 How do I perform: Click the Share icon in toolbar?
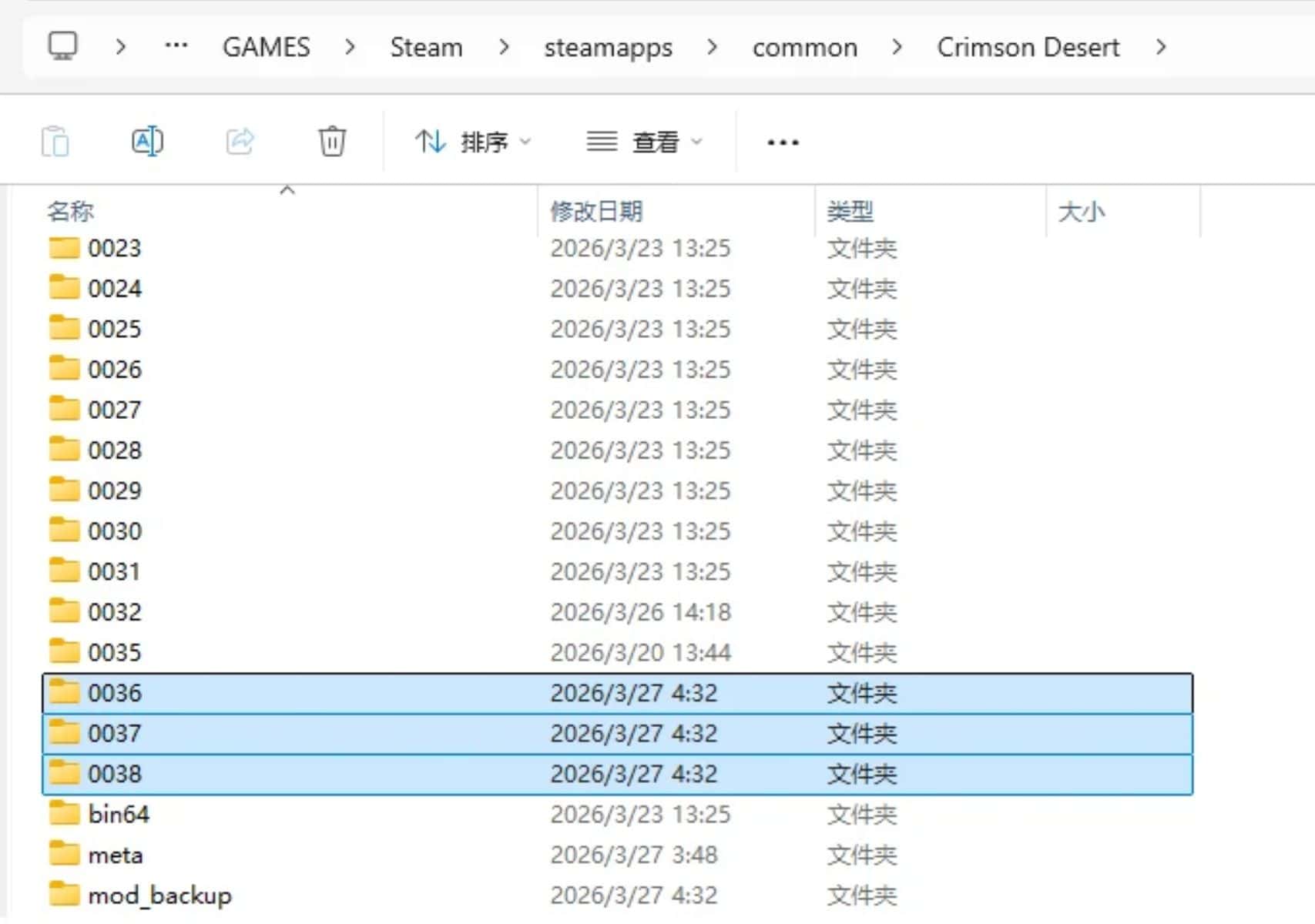[x=240, y=142]
